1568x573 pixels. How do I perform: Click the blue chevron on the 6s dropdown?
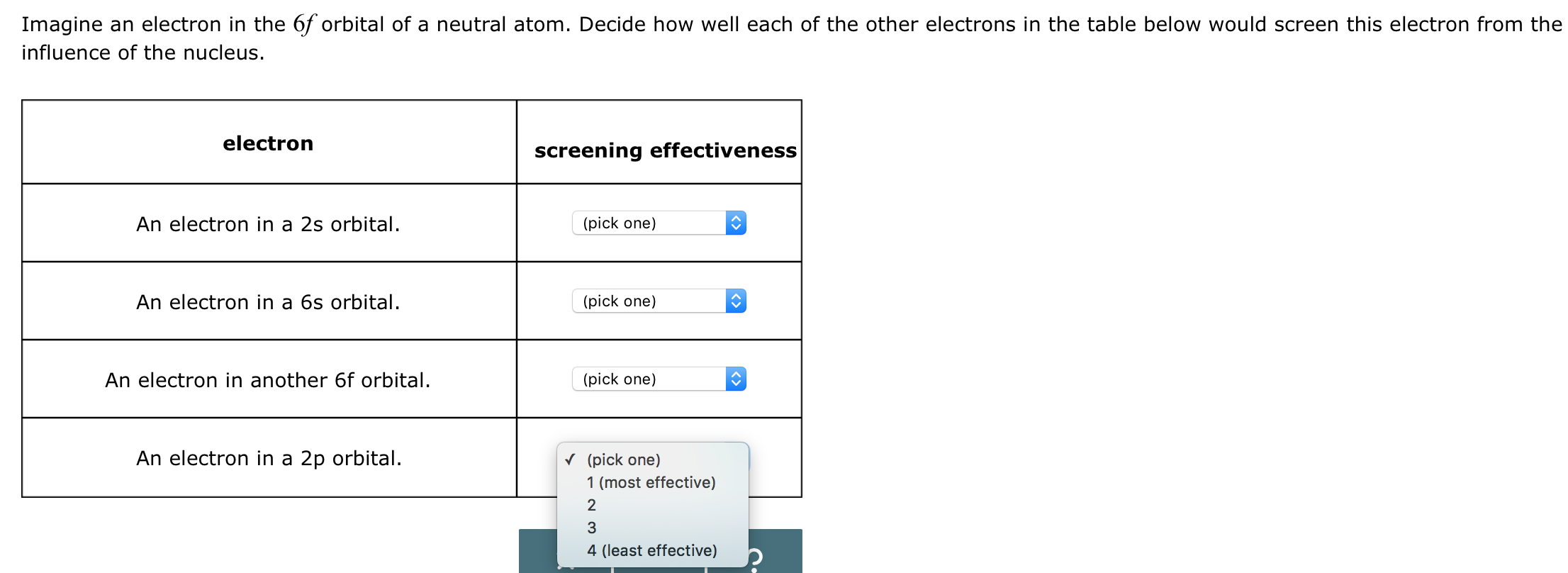click(x=736, y=301)
